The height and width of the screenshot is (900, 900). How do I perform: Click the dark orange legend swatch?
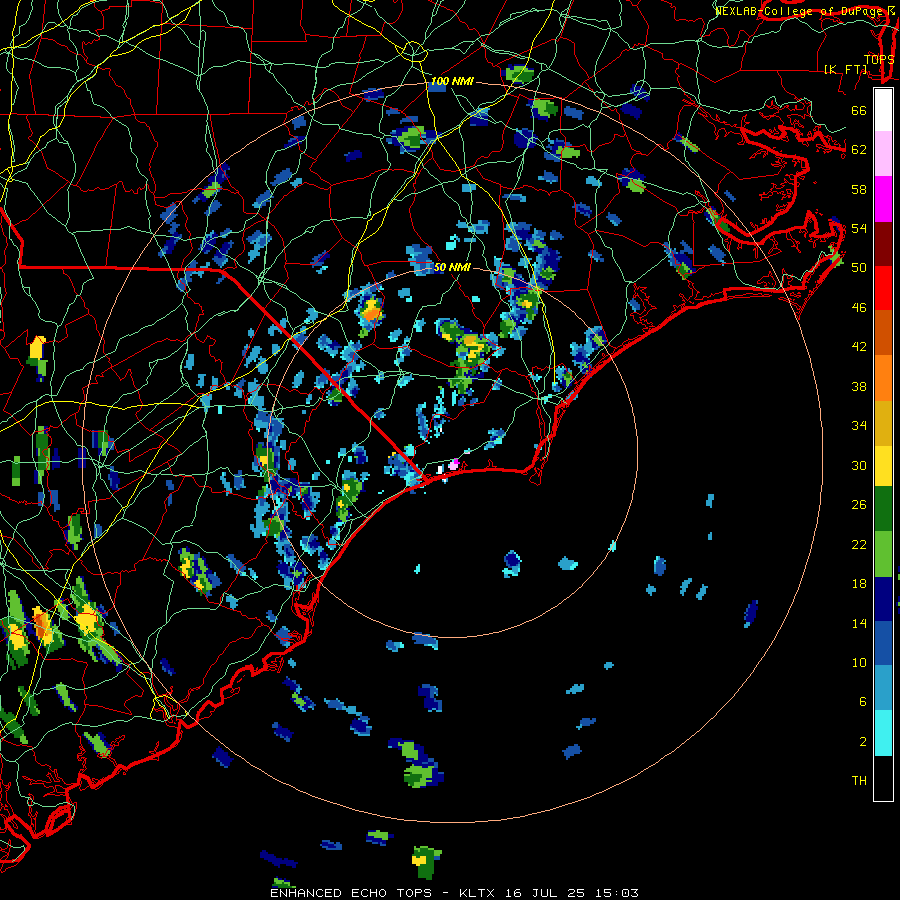[x=883, y=332]
